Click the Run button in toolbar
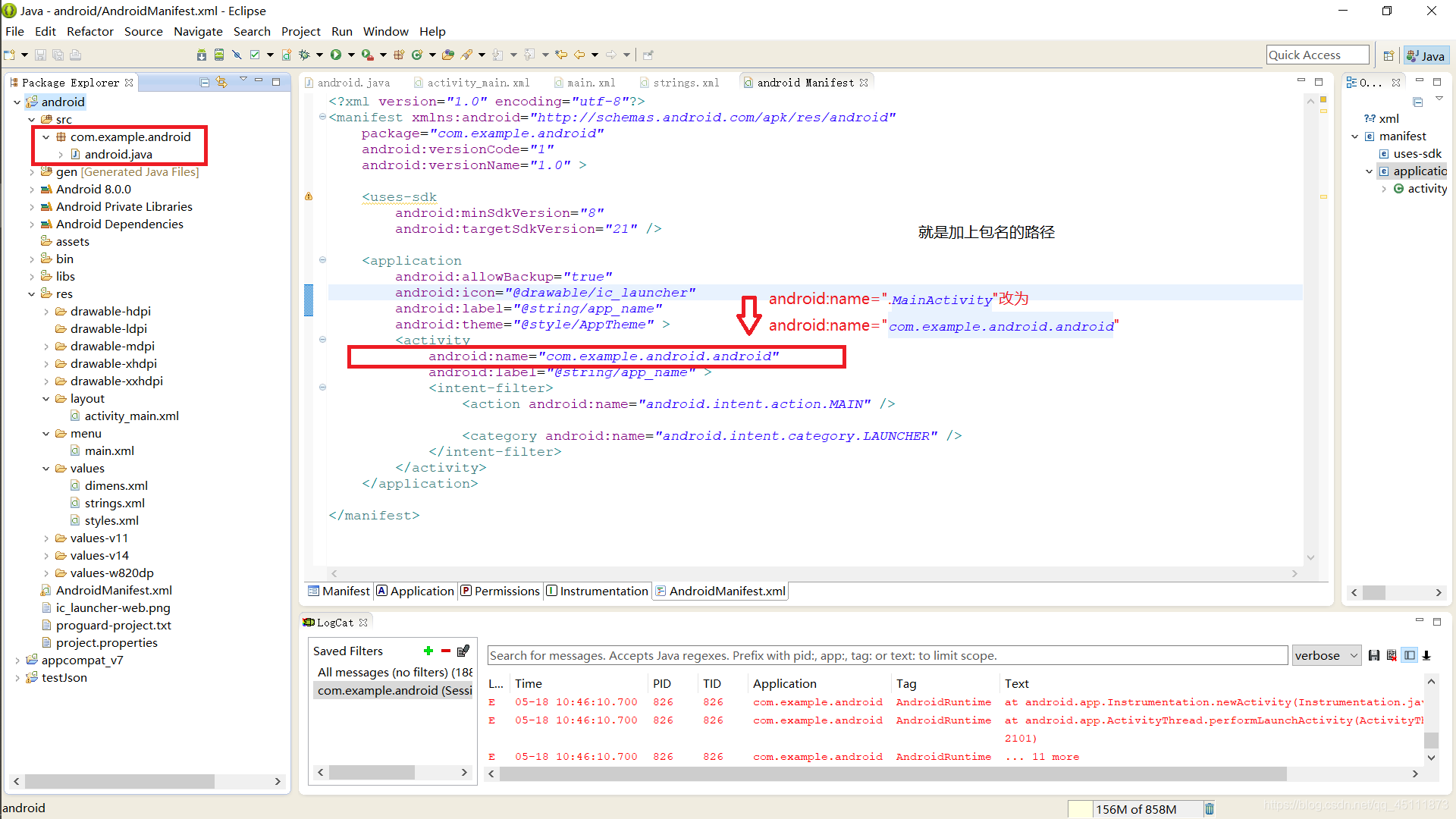The image size is (1456, 819). click(335, 55)
